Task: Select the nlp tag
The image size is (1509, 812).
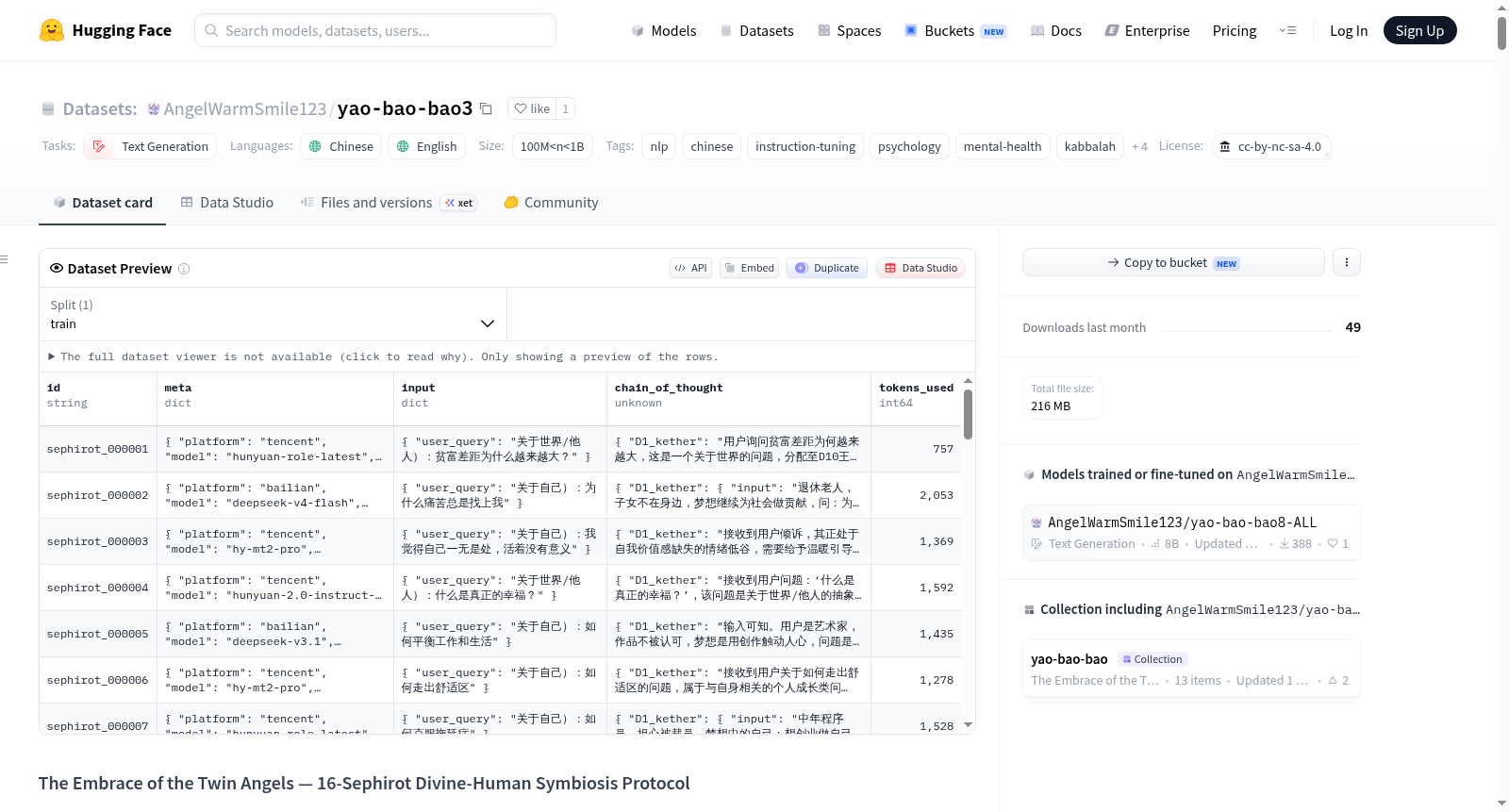Action: (x=659, y=146)
